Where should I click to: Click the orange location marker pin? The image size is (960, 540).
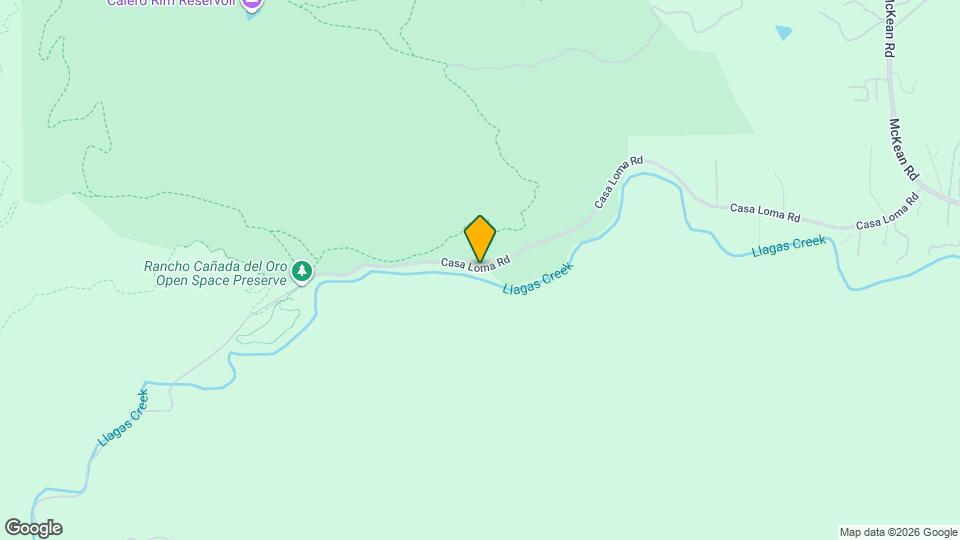coord(480,239)
